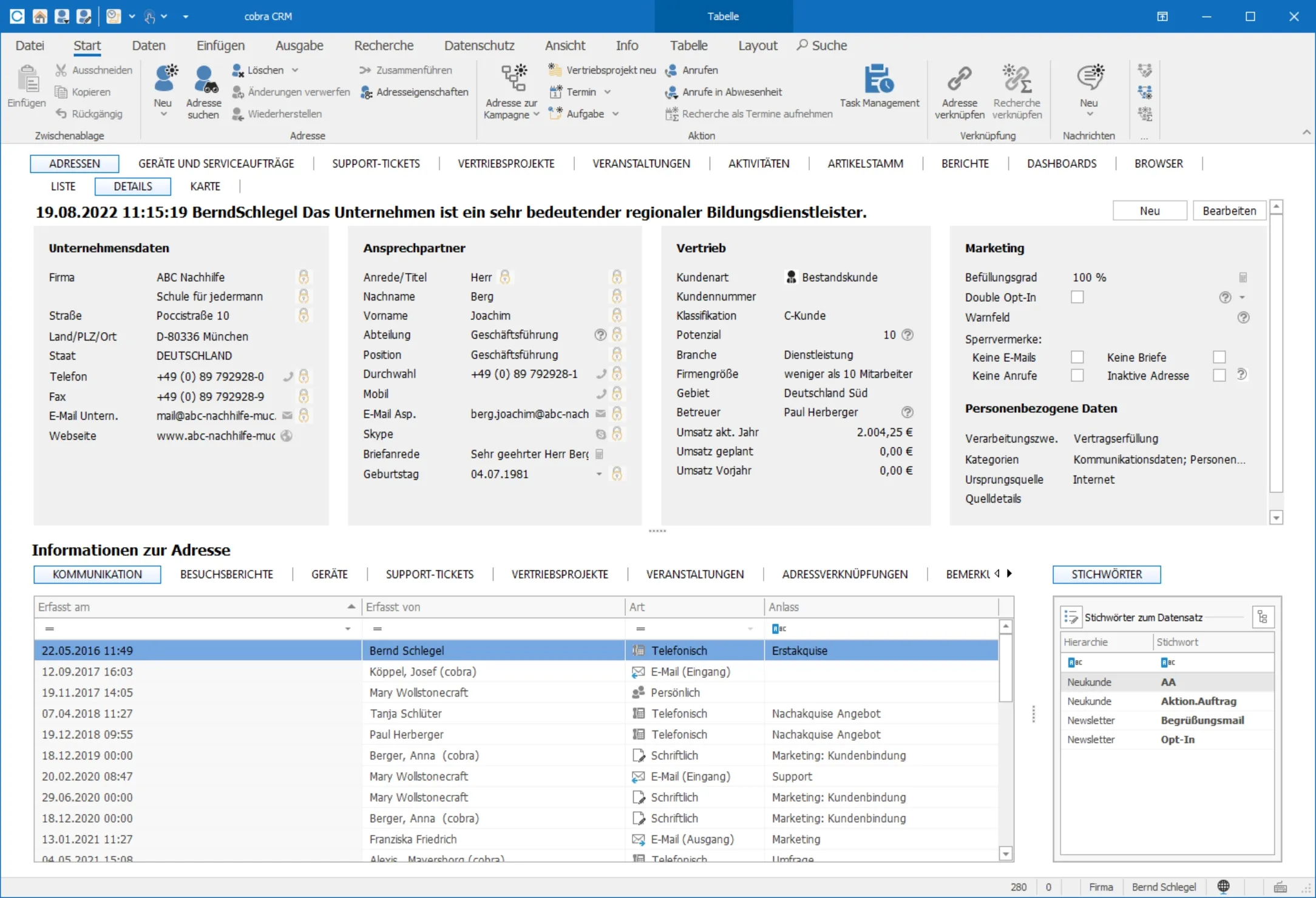The height and width of the screenshot is (898, 1316).
Task: Click Vertriebsprojekt neu icon
Action: [x=555, y=70]
